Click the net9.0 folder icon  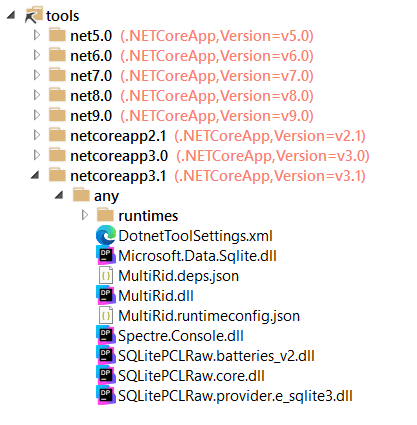(57, 115)
